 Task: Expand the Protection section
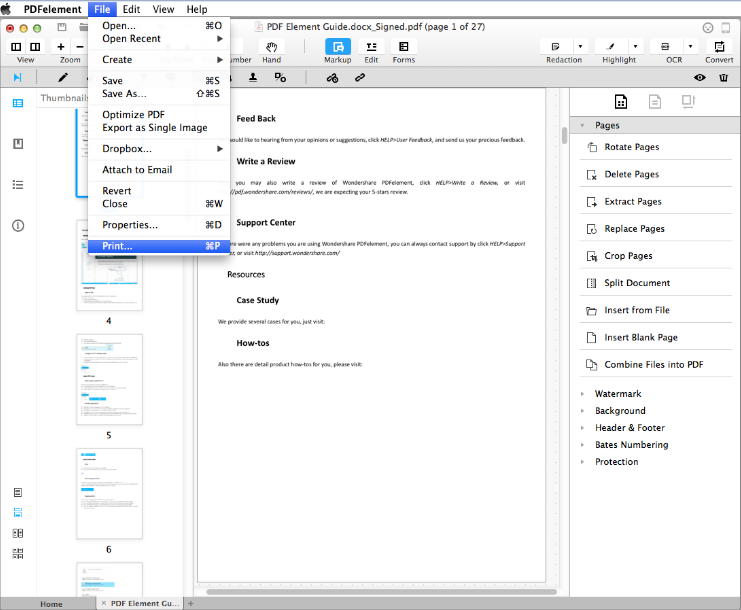pos(583,462)
